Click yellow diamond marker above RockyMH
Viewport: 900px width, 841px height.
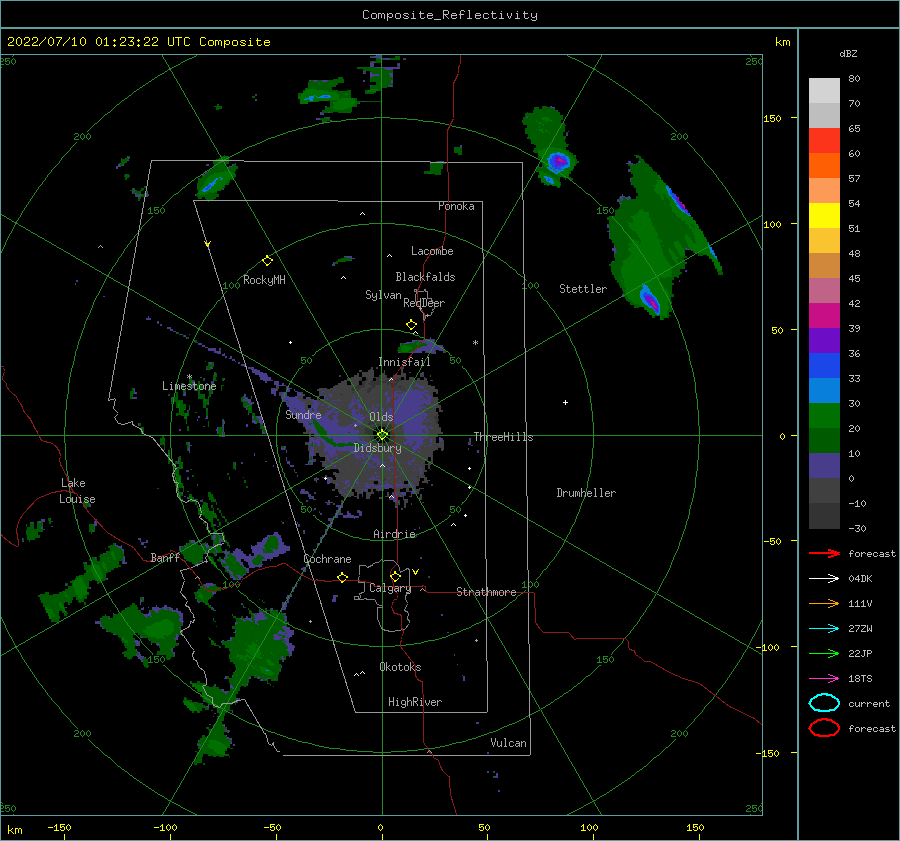coord(267,261)
